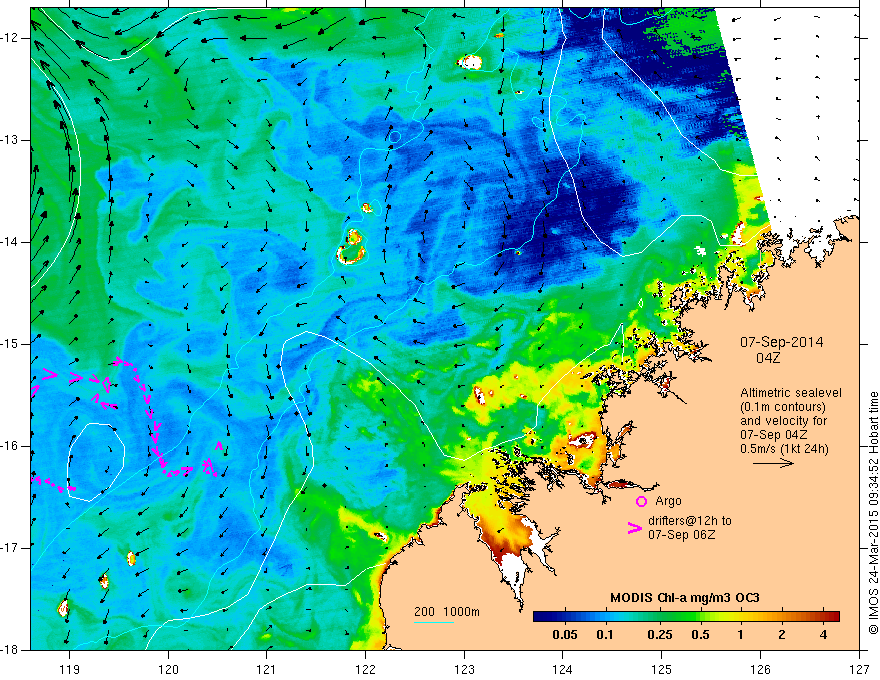
Task: Click latitude axis label '-17'
Action: point(11,548)
